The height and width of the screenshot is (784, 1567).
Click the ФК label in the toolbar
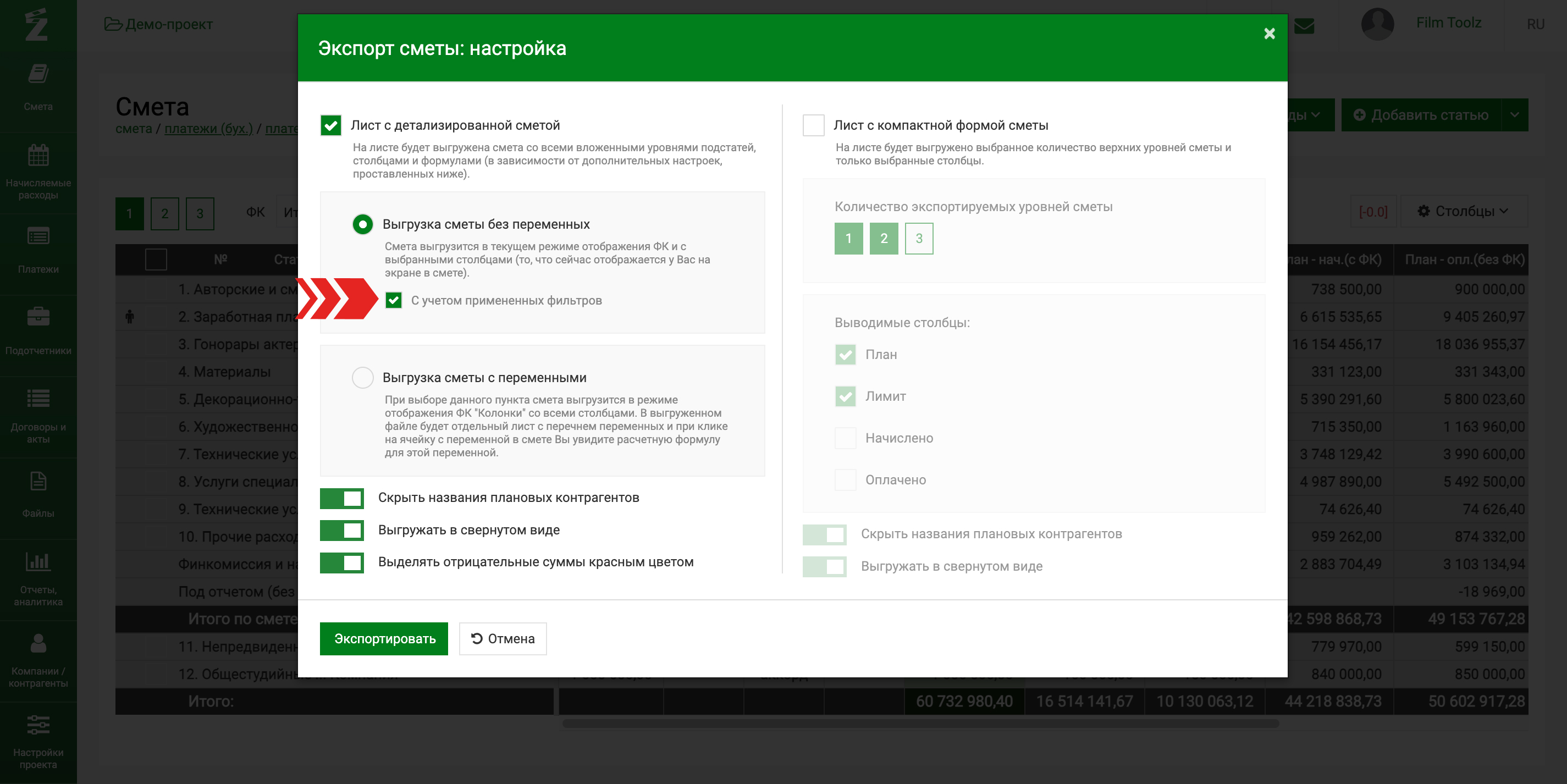255,212
